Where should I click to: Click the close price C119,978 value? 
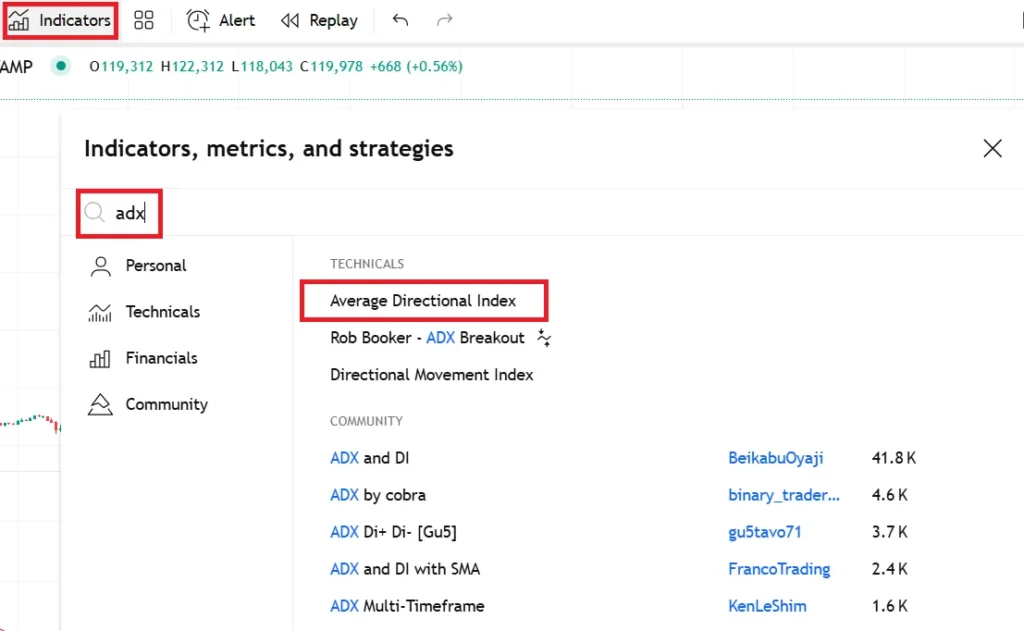tap(331, 66)
